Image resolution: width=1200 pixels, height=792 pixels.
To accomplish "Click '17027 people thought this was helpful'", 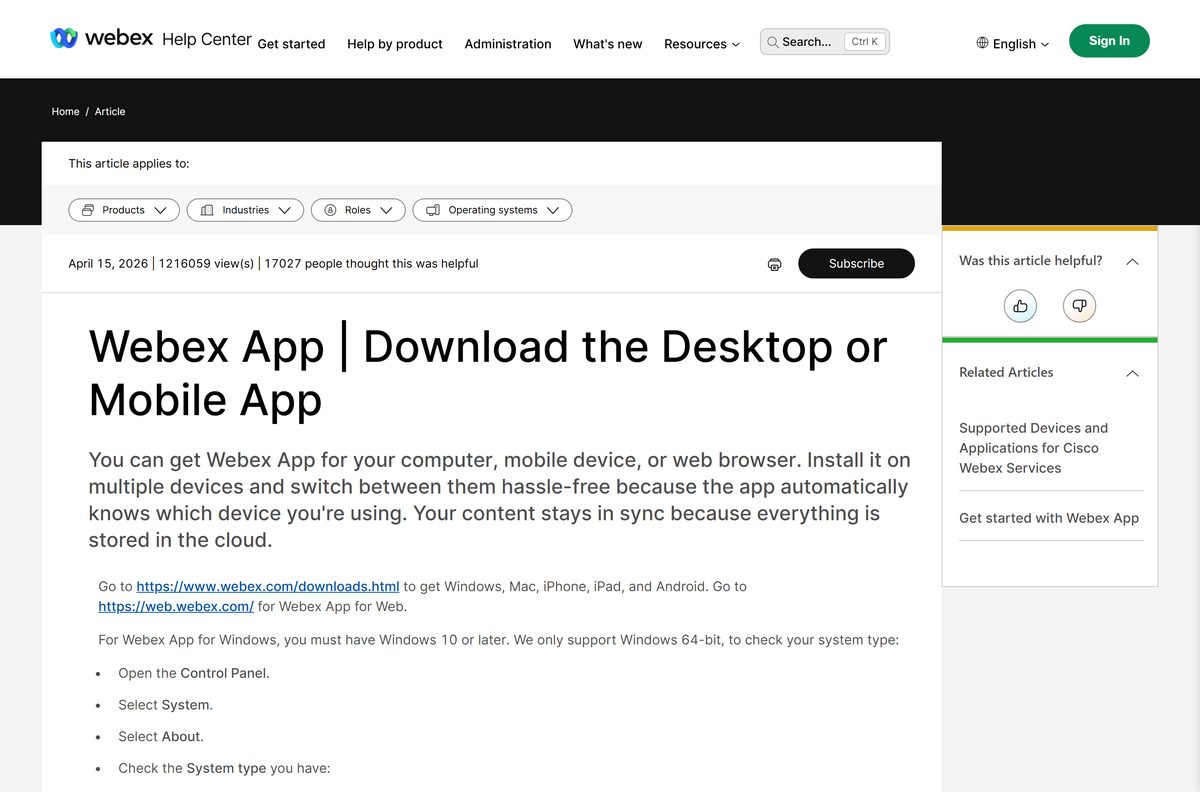I will click(x=371, y=264).
